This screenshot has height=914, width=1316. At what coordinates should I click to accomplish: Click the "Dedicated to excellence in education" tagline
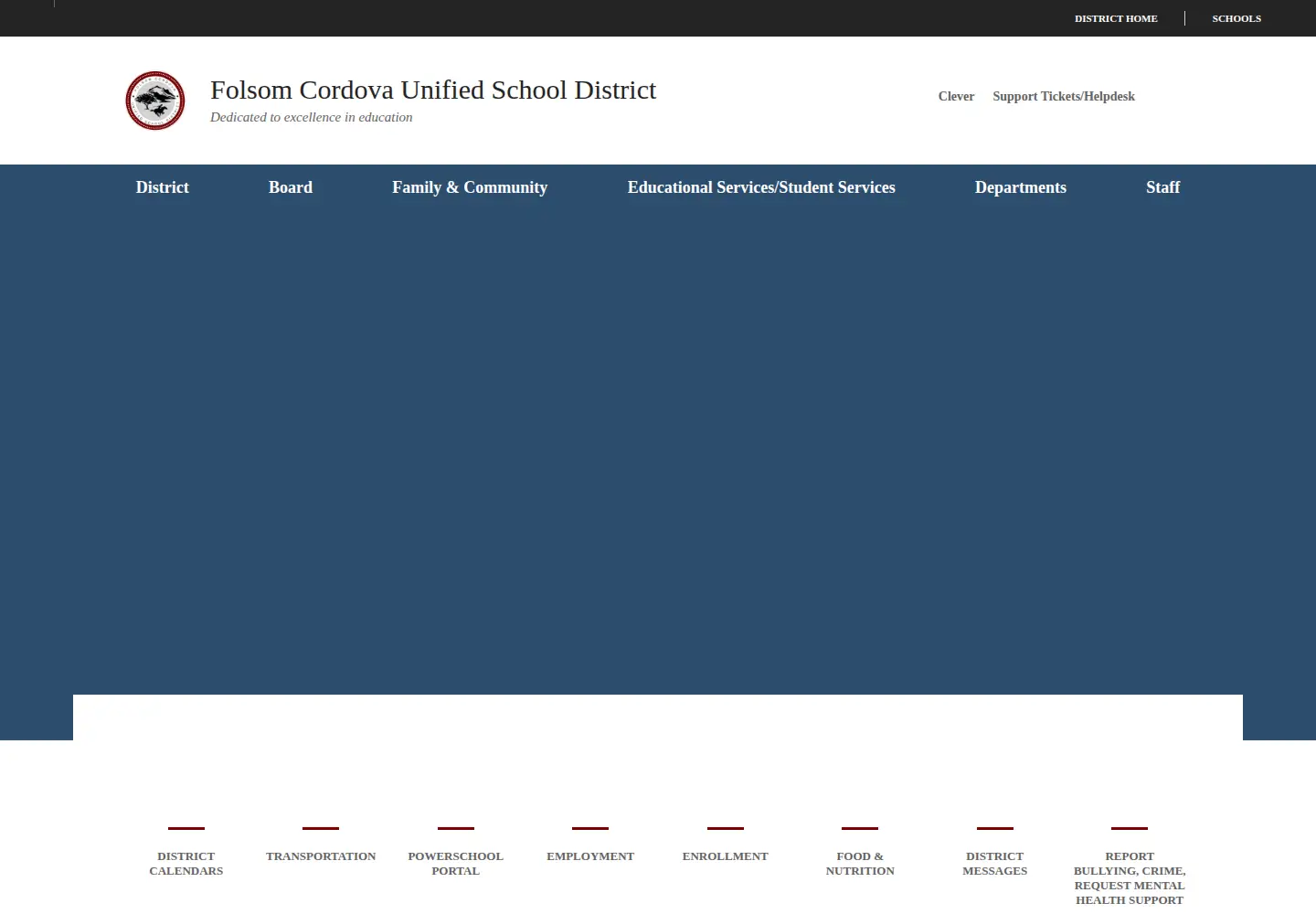(311, 117)
